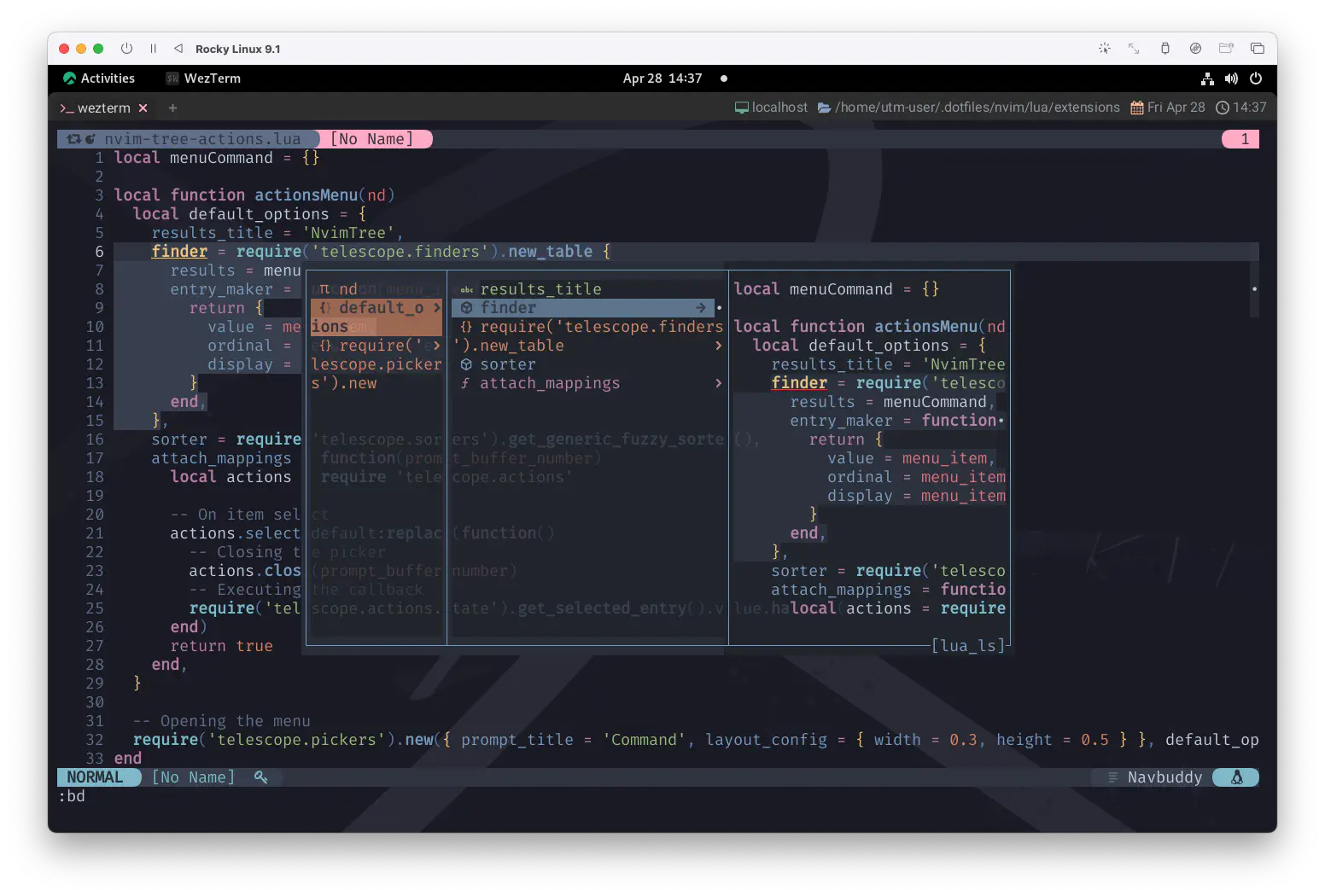Viewport: 1325px width, 896px height.
Task: Click the /home/utm-user/.dotfiles path
Action: (x=969, y=108)
